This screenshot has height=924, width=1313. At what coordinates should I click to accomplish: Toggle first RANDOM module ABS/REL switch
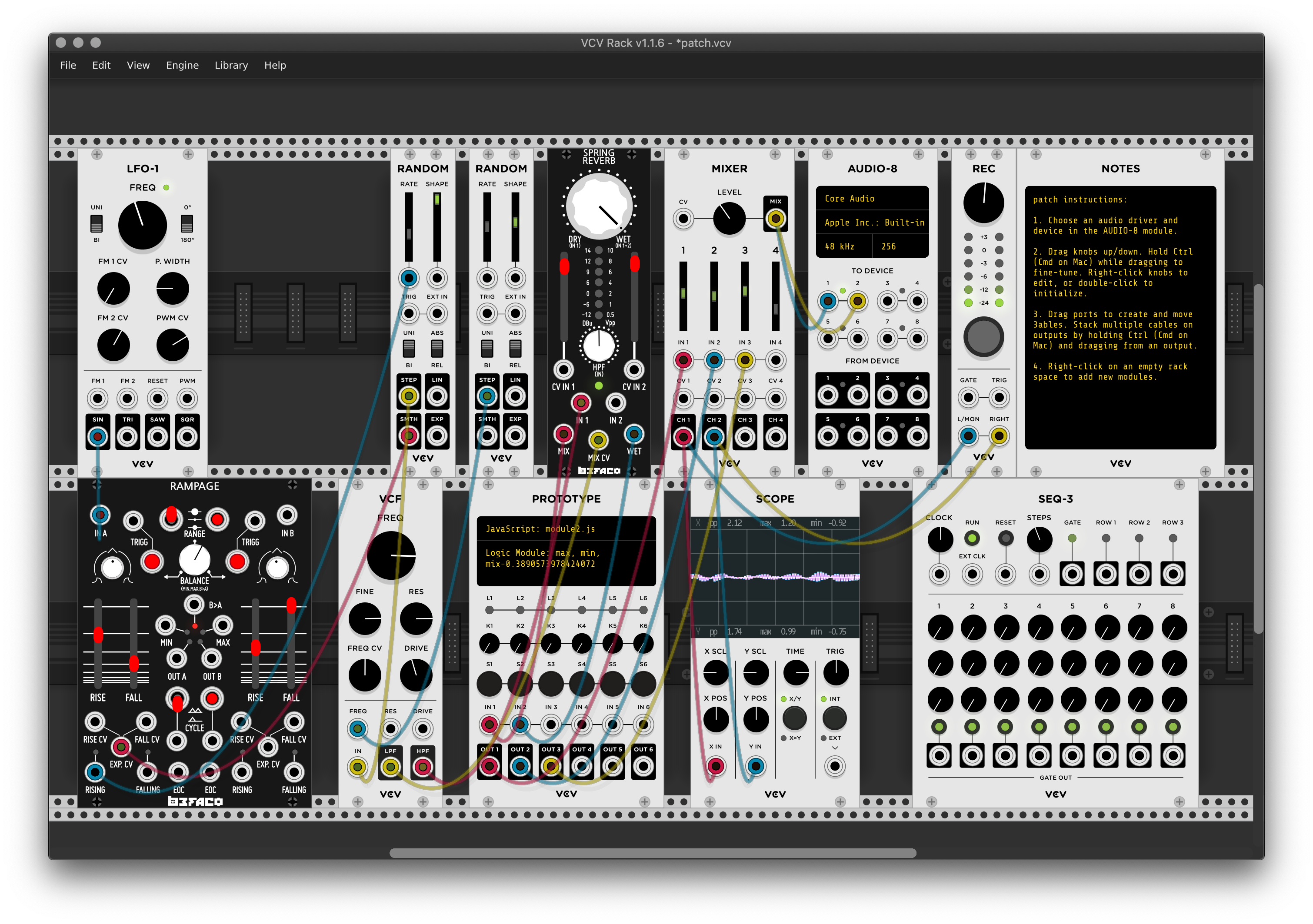pos(437,348)
